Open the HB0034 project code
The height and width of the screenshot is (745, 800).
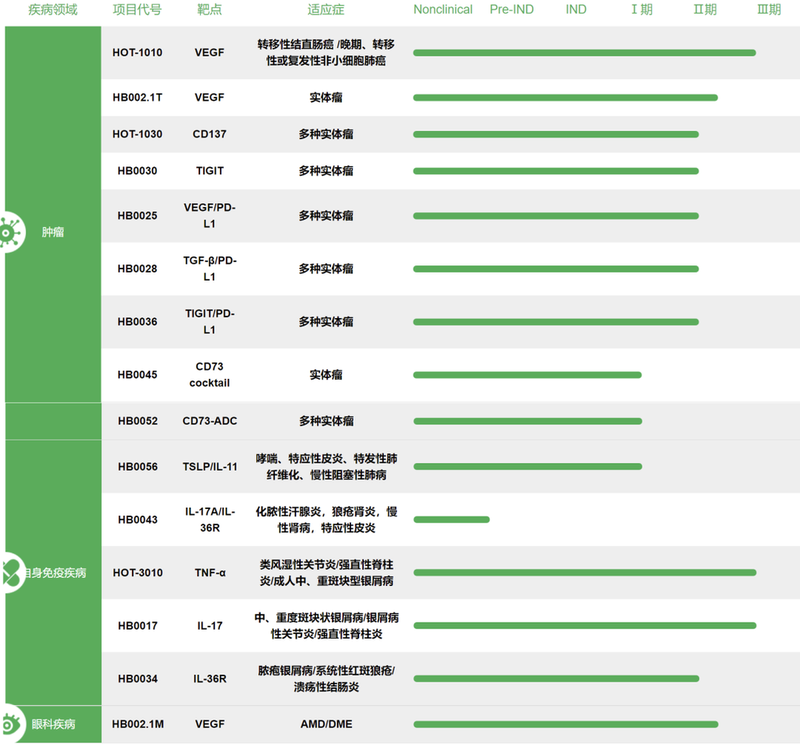pos(137,679)
